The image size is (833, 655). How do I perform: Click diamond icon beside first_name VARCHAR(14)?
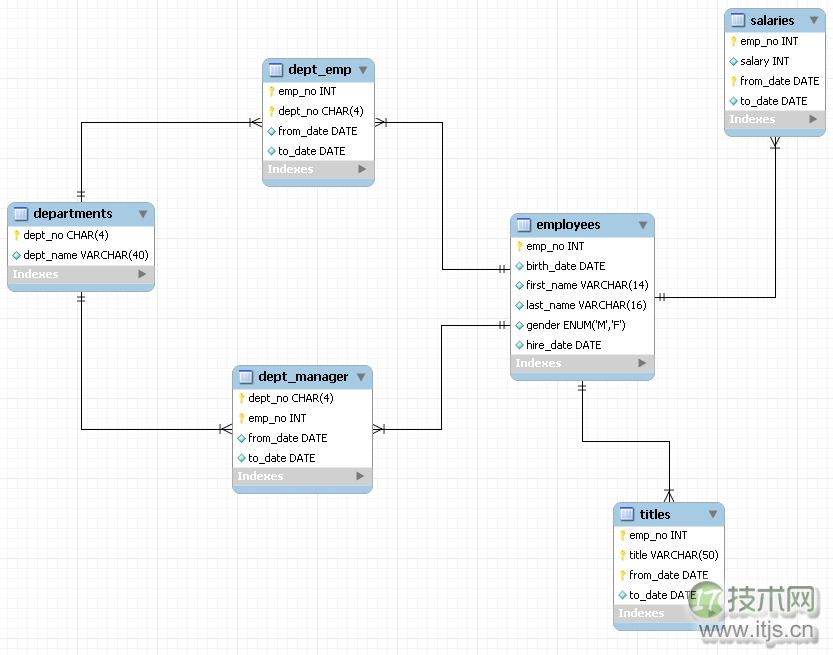(x=520, y=286)
